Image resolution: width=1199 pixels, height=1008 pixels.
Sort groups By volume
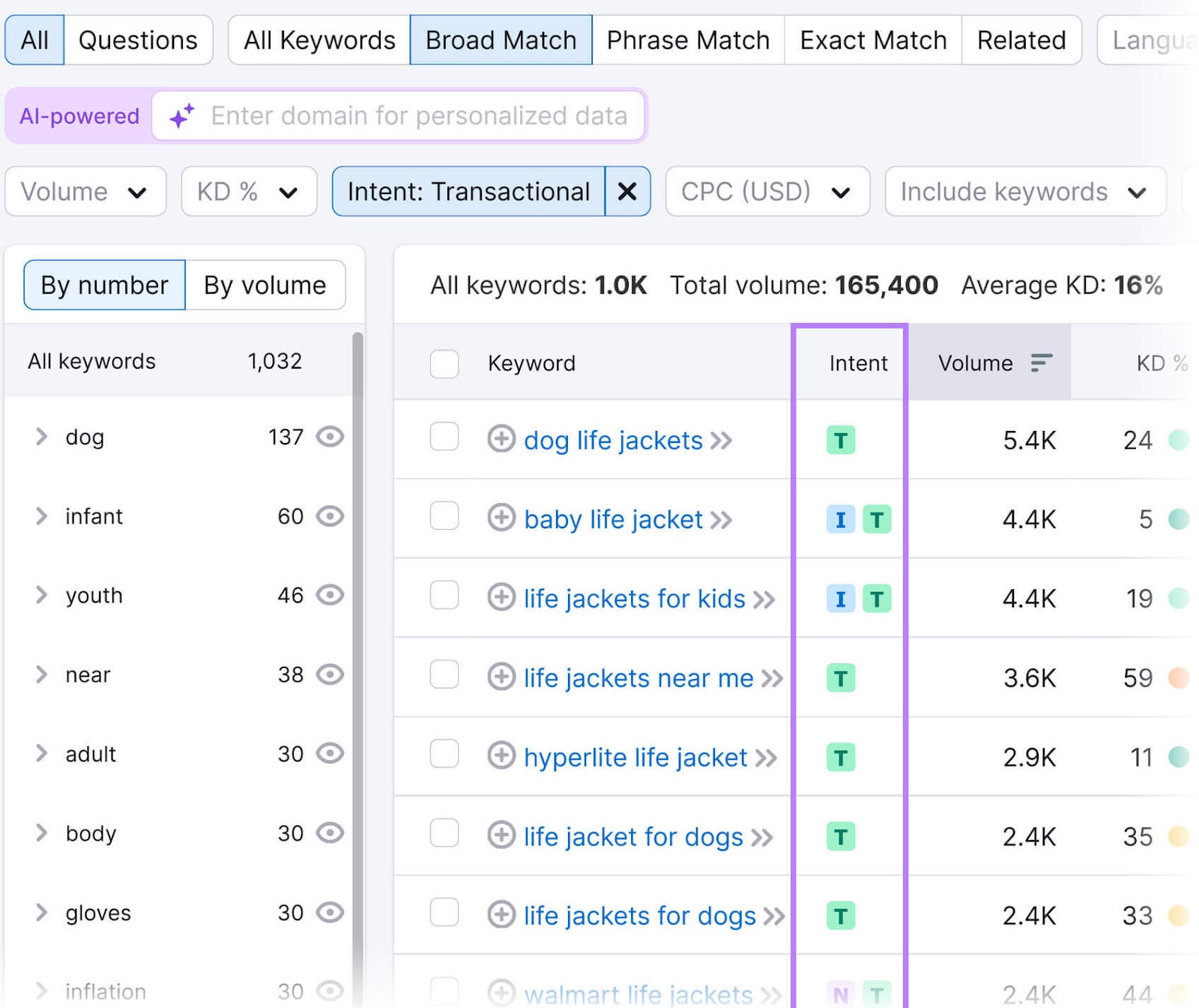pos(265,285)
